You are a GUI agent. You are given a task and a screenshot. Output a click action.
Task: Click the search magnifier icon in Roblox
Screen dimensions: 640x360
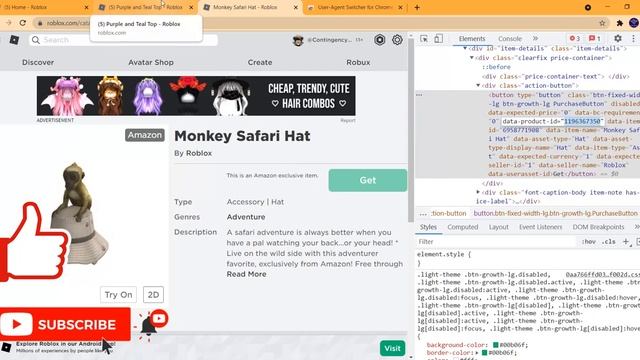36,40
